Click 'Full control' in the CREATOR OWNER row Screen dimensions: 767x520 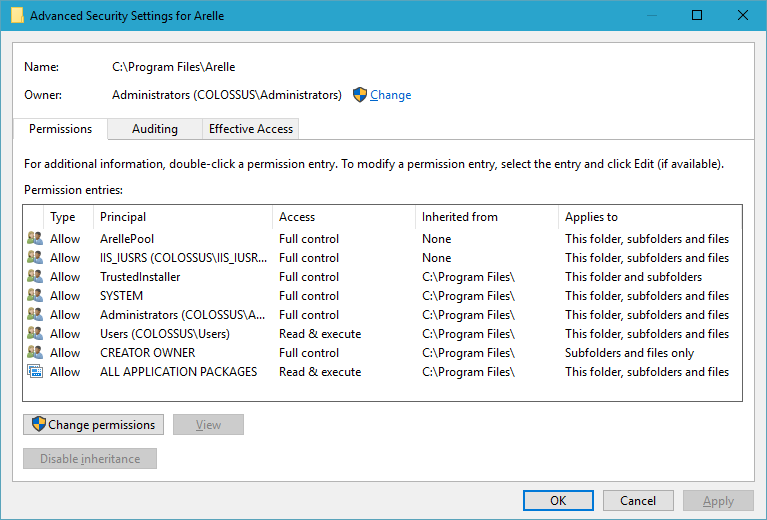pos(309,353)
